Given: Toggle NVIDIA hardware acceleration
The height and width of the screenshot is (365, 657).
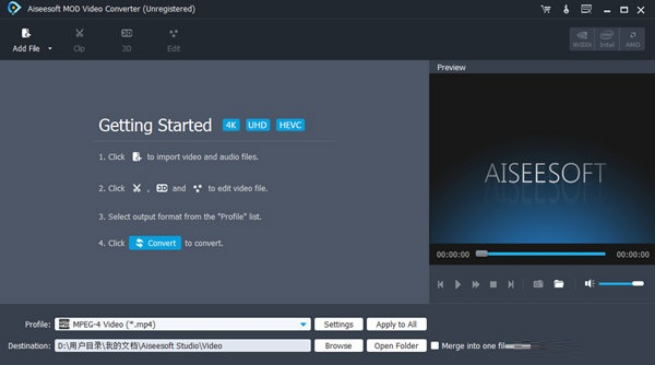Looking at the screenshot, I should coord(582,39).
